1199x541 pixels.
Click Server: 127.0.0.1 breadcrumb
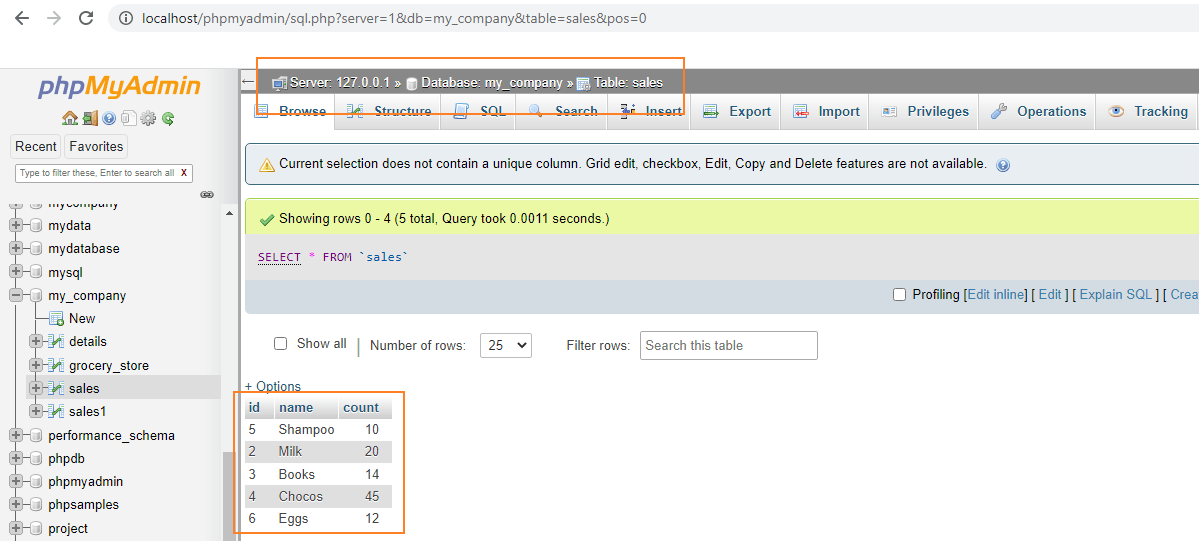[x=340, y=83]
